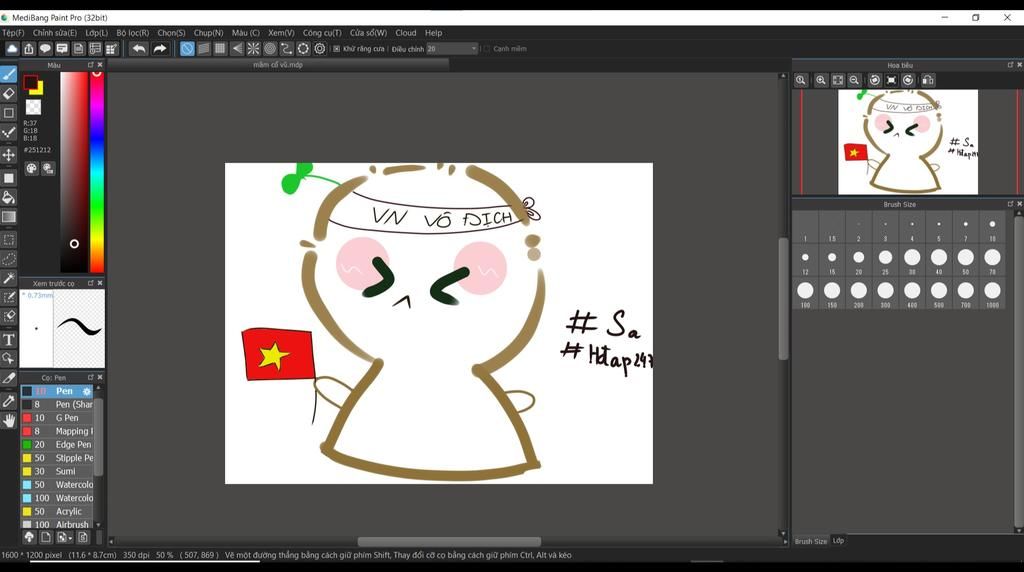Image resolution: width=1024 pixels, height=572 pixels.
Task: Zoom in on the navigator preview
Action: pyautogui.click(x=821, y=80)
